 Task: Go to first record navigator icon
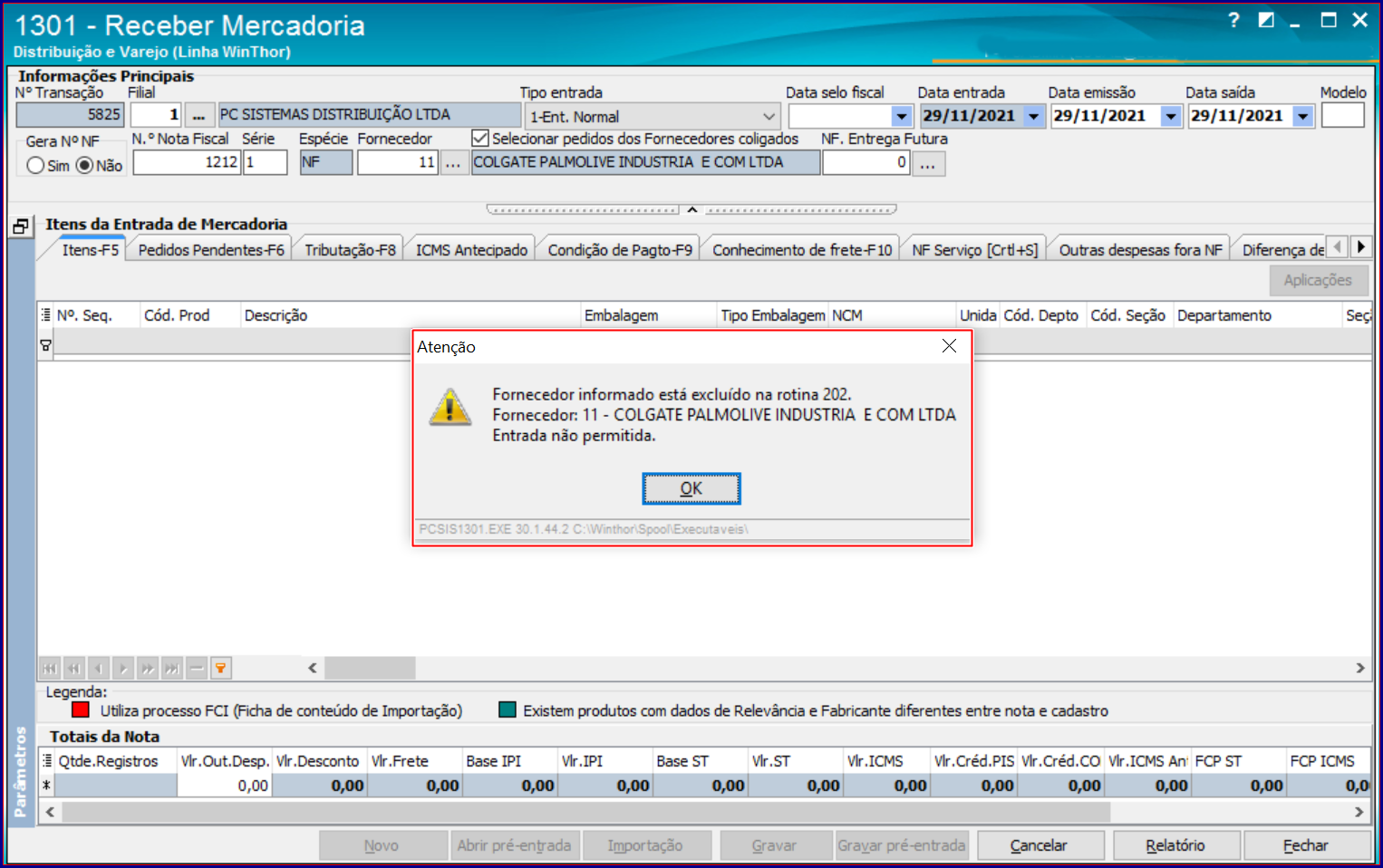[50, 669]
